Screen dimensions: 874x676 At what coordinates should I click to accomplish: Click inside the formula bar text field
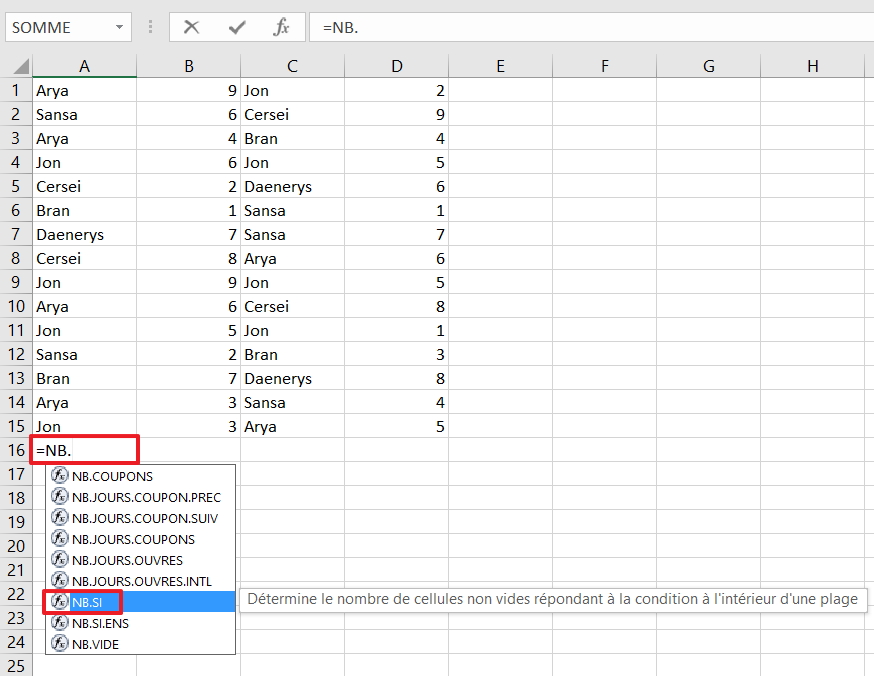click(590, 27)
